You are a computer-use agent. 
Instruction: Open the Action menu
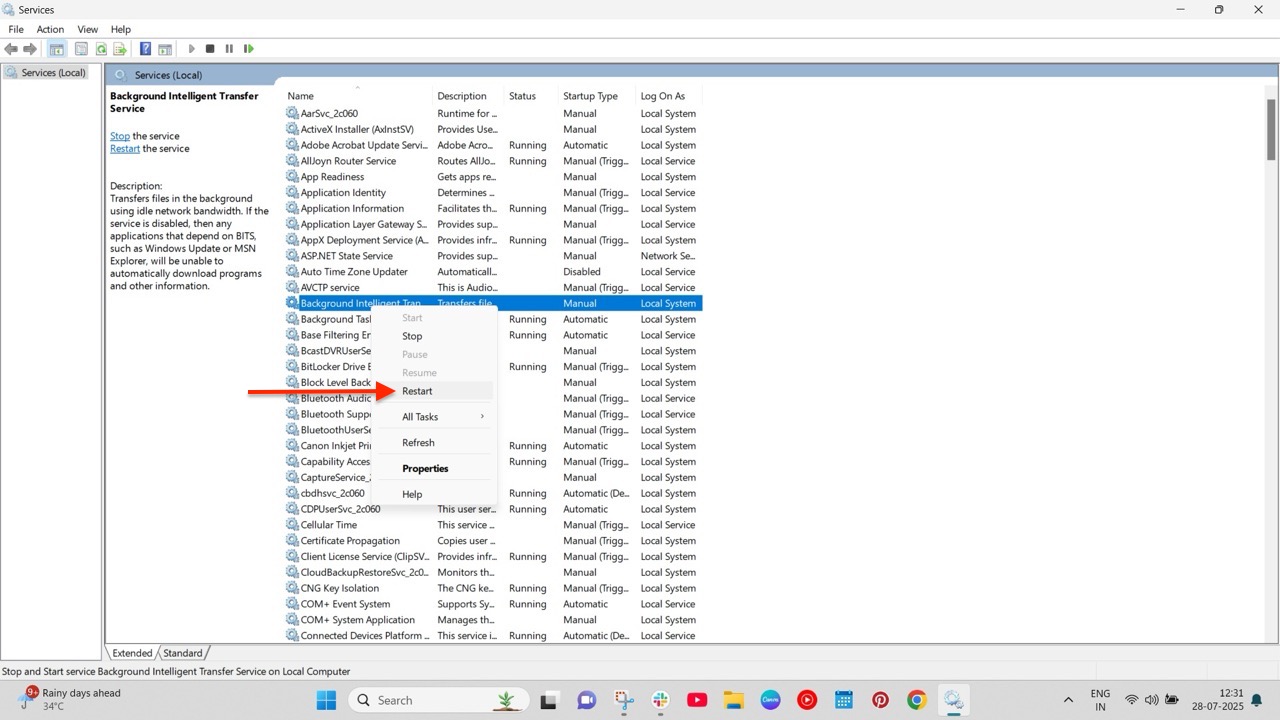[x=50, y=29]
